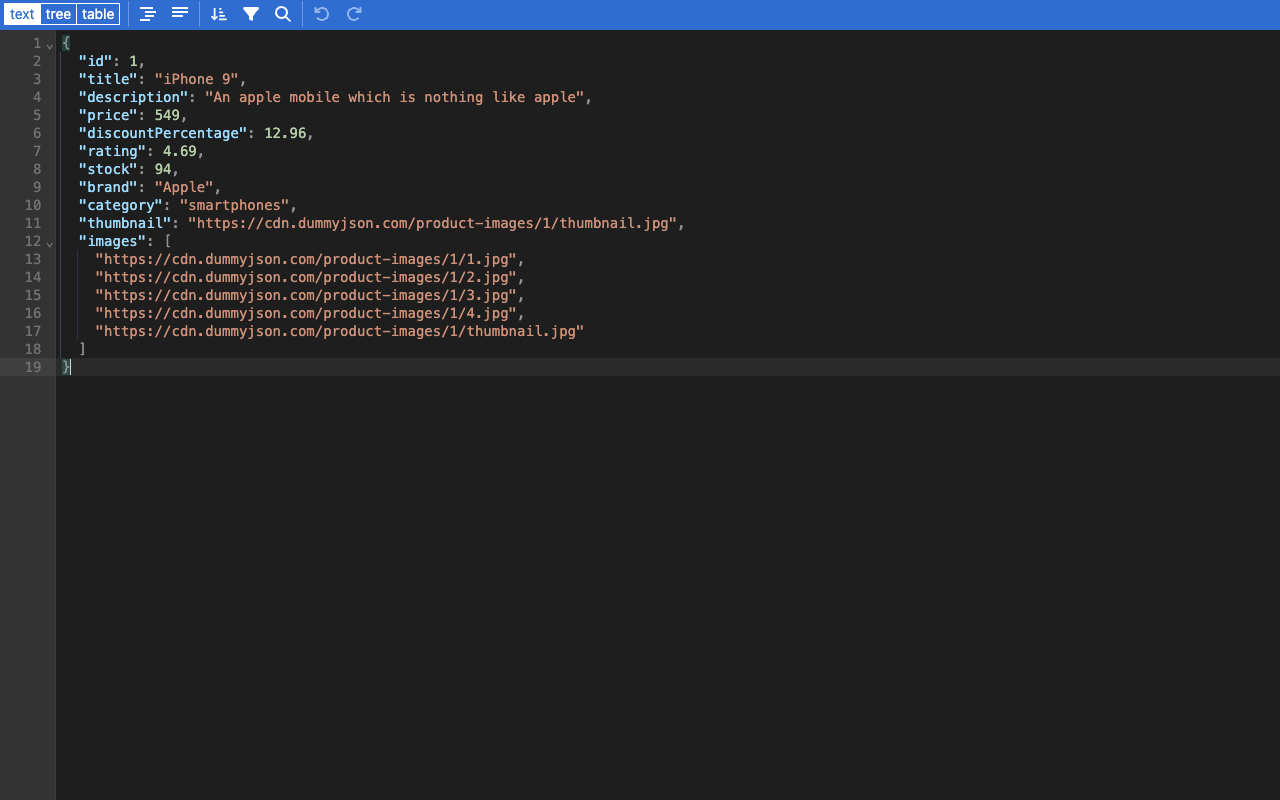Image resolution: width=1280 pixels, height=800 pixels.
Task: Select the "images" key
Action: point(113,241)
